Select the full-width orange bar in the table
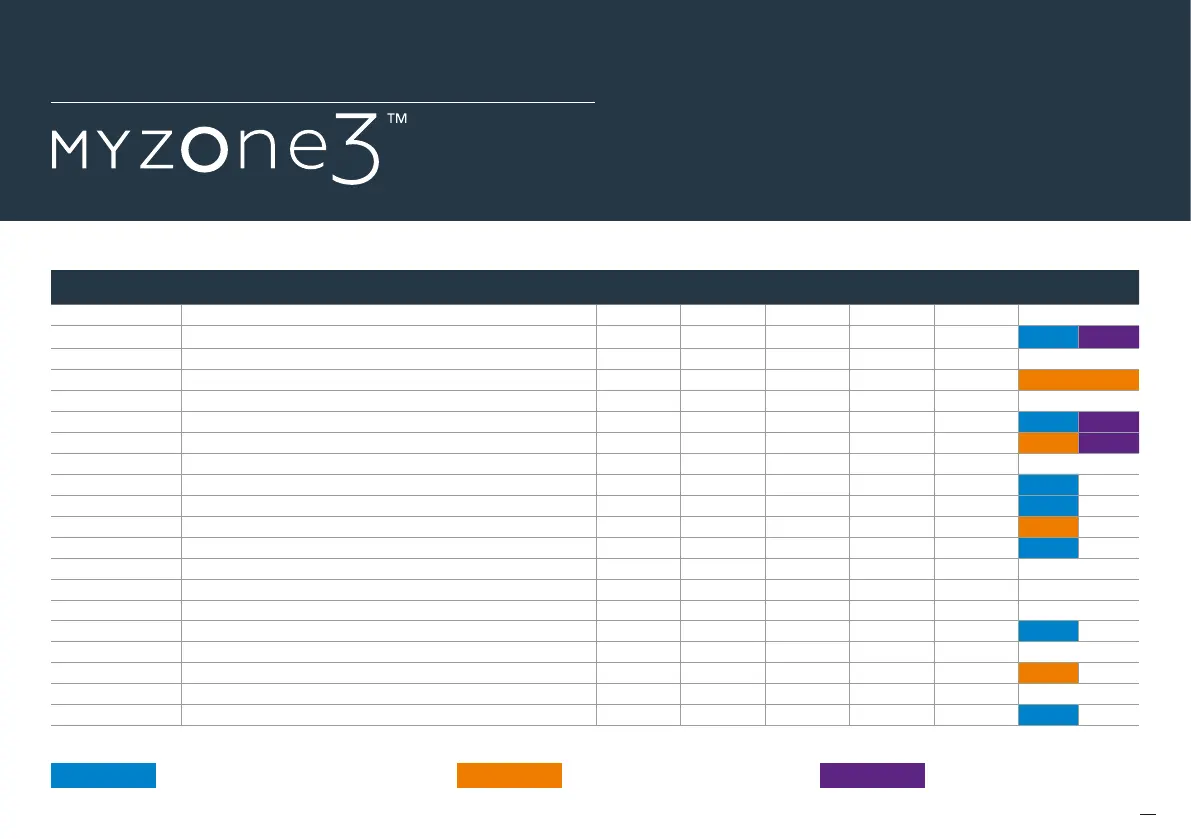 (1078, 380)
